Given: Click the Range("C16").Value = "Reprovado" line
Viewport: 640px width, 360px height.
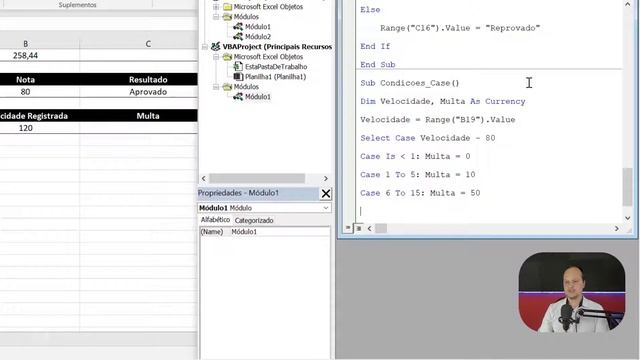Looking at the screenshot, I should pos(460,28).
